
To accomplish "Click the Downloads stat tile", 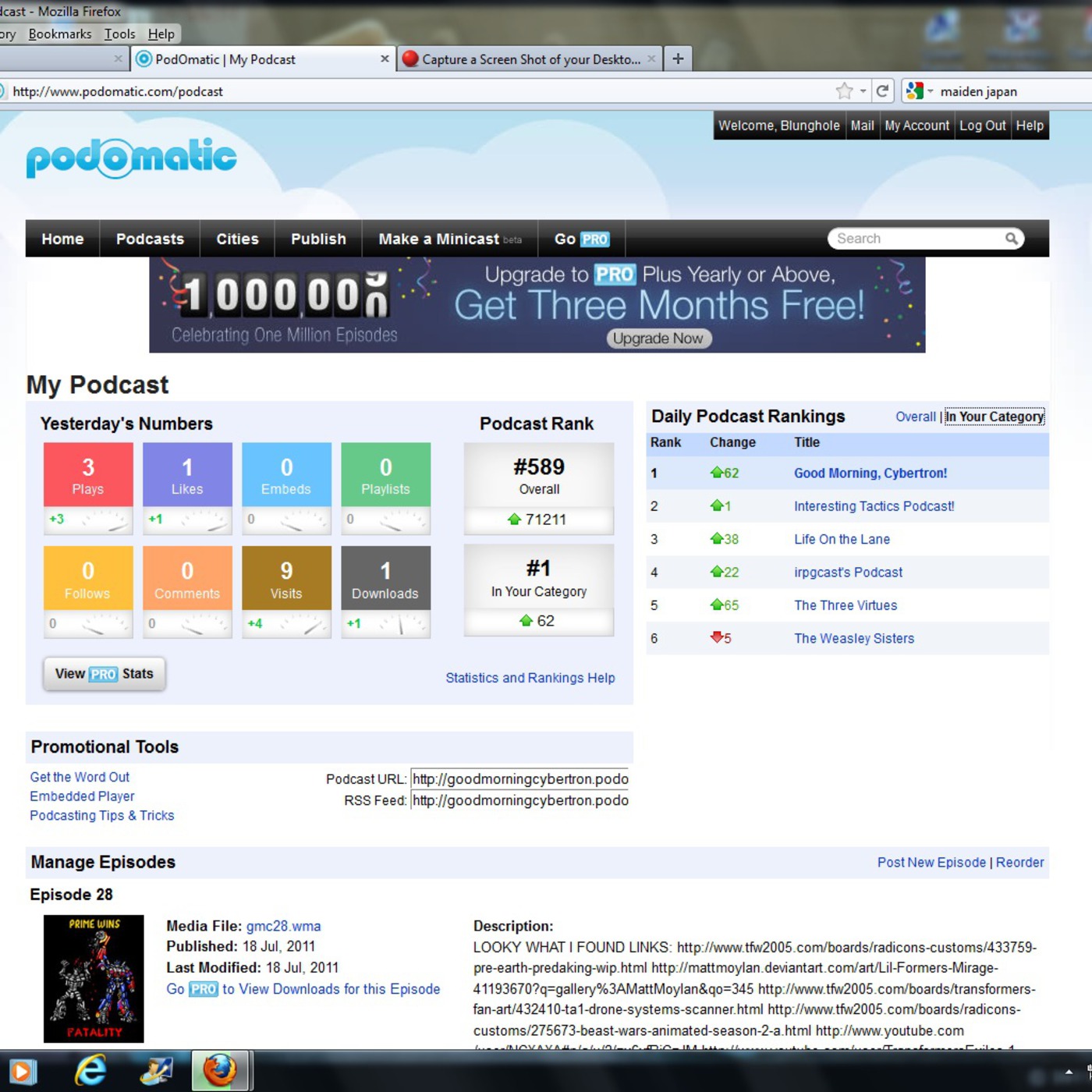I will click(385, 592).
